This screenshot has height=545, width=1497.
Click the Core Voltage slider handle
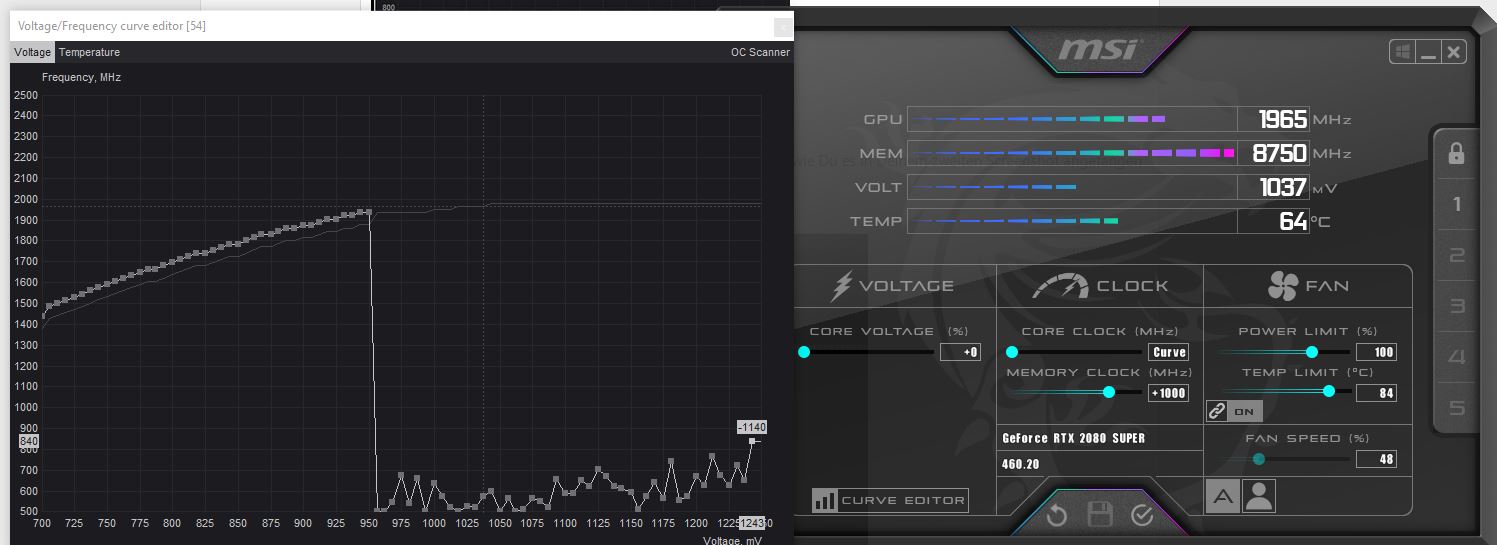803,352
